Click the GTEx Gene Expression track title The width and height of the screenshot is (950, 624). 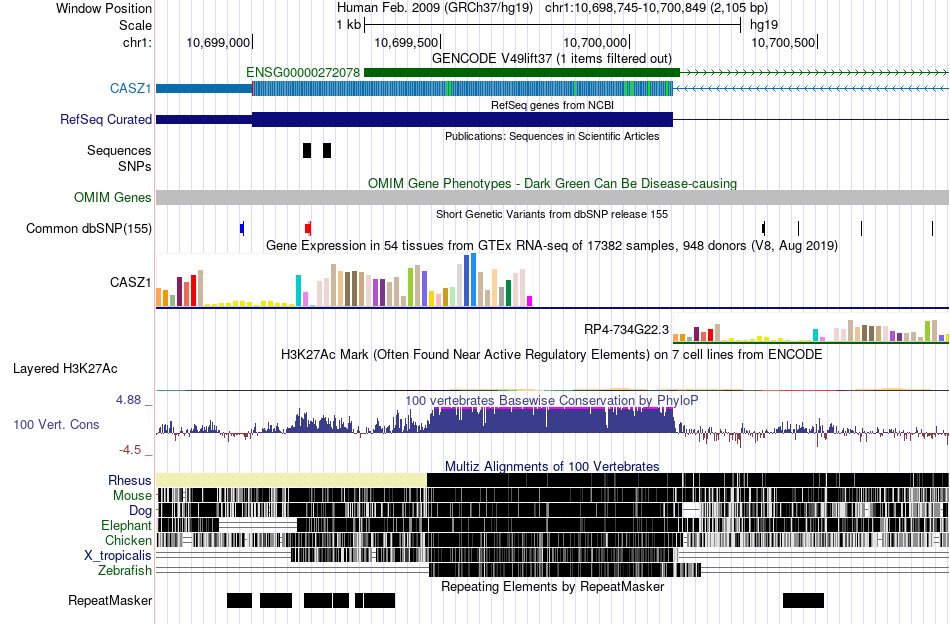coord(552,245)
